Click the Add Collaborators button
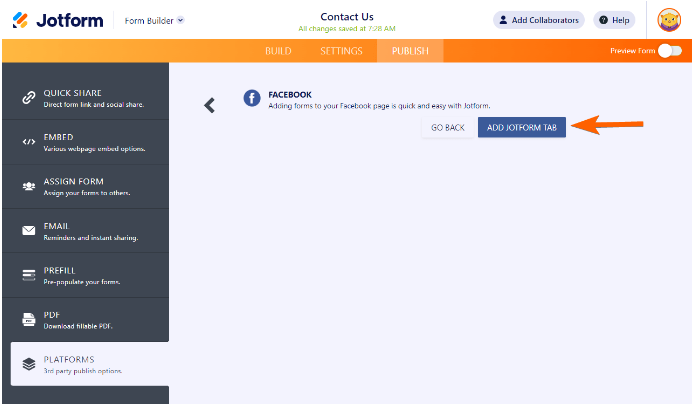The image size is (698, 410). coord(539,20)
